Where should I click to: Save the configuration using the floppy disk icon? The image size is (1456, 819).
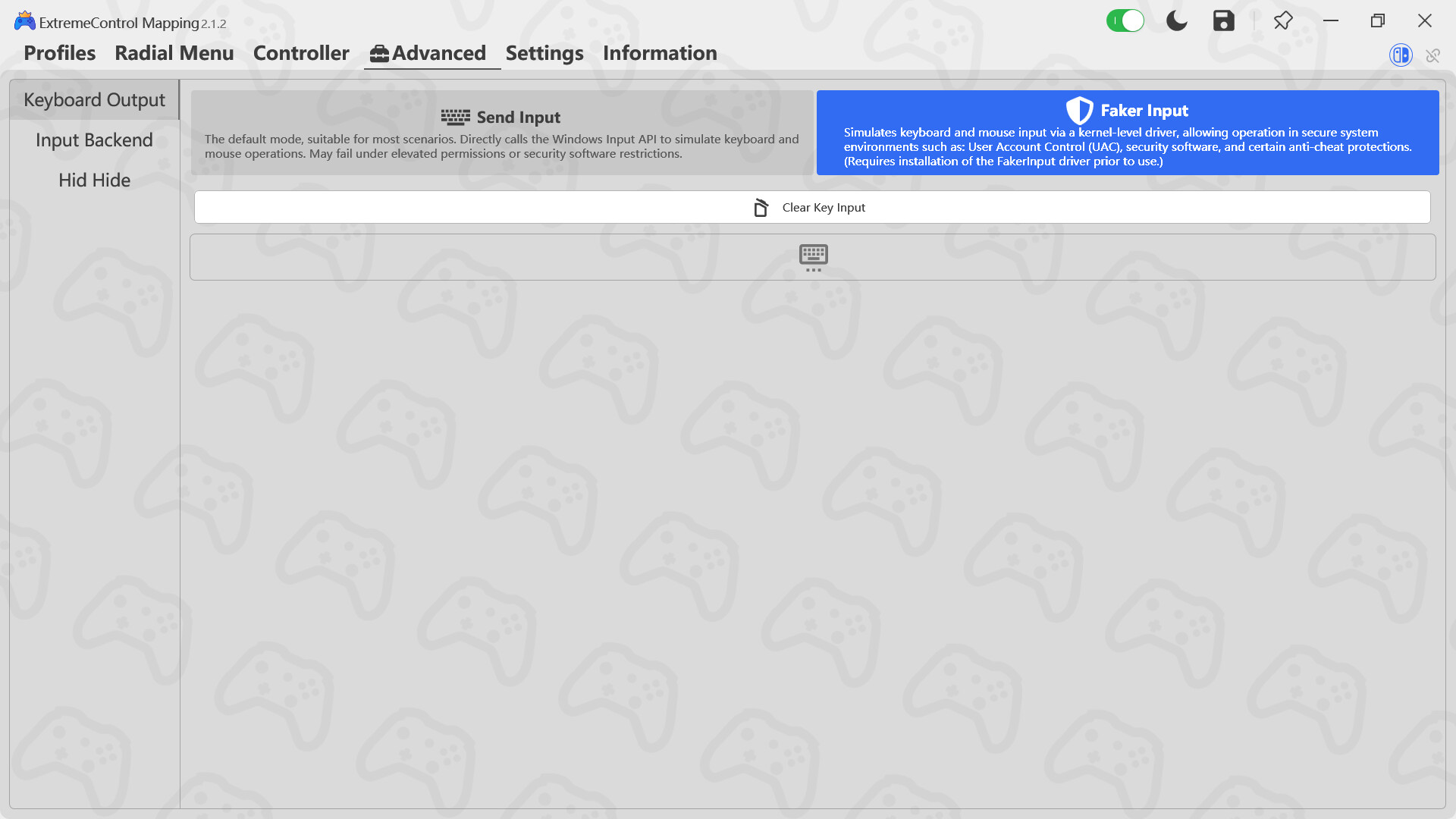click(1223, 20)
